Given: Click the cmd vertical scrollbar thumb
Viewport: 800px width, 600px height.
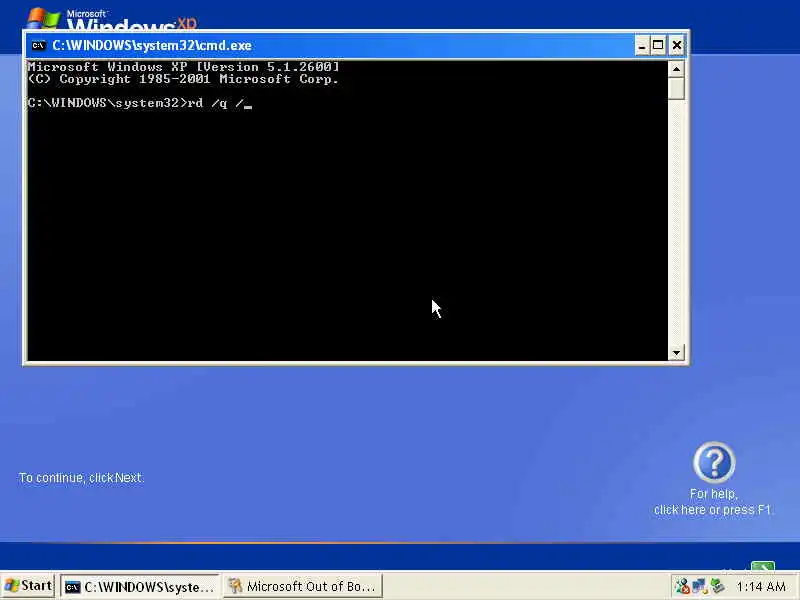Looking at the screenshot, I should pos(676,89).
